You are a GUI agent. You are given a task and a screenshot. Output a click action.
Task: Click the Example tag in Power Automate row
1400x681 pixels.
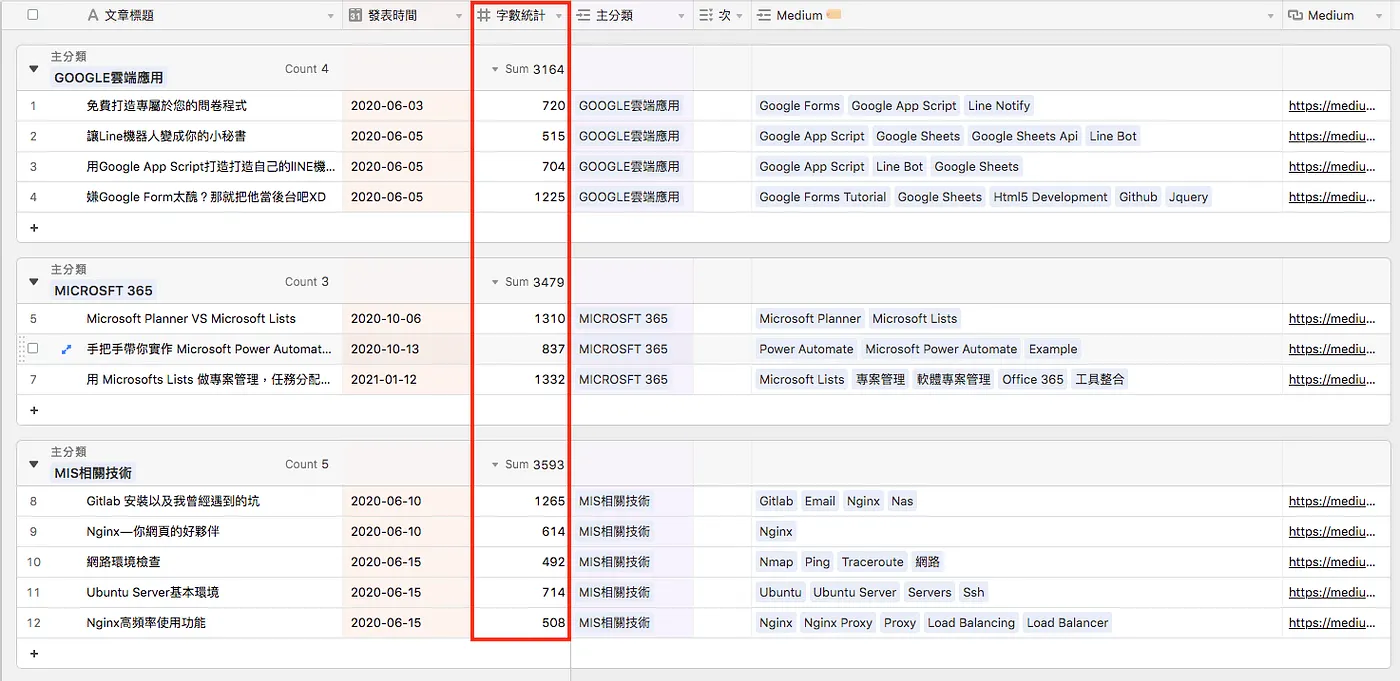1053,349
